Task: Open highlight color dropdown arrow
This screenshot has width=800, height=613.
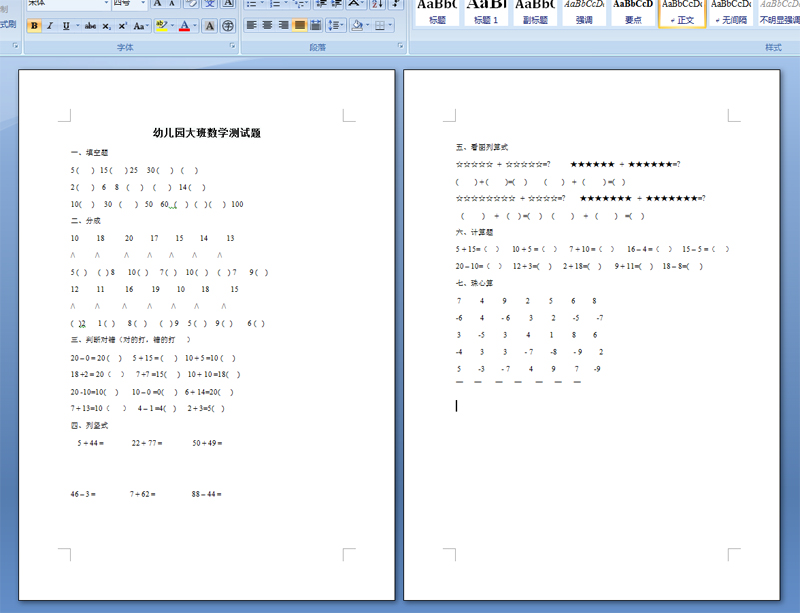Action: pos(172,26)
